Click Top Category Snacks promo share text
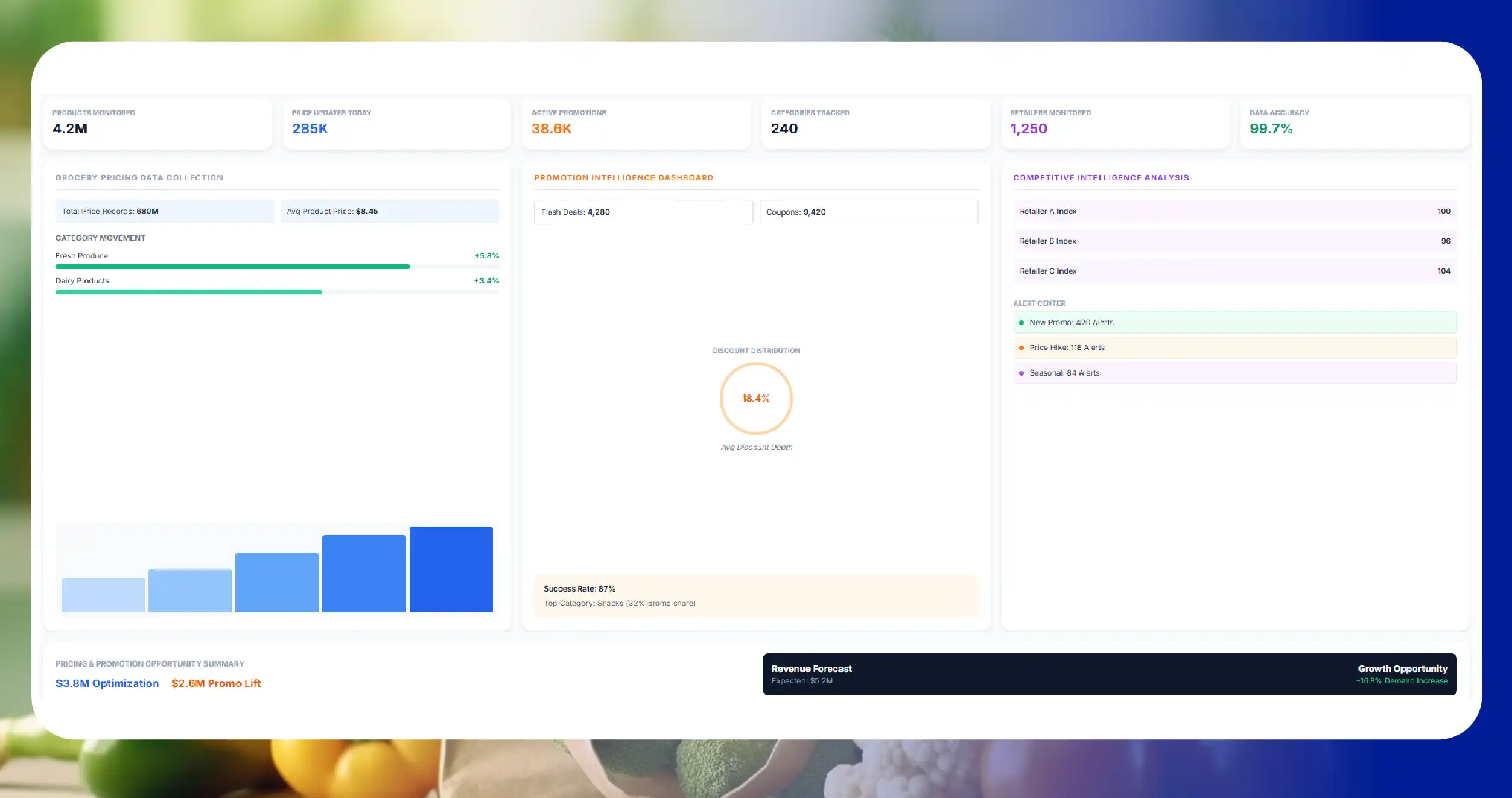Screen dimensions: 1512x798 (x=620, y=603)
